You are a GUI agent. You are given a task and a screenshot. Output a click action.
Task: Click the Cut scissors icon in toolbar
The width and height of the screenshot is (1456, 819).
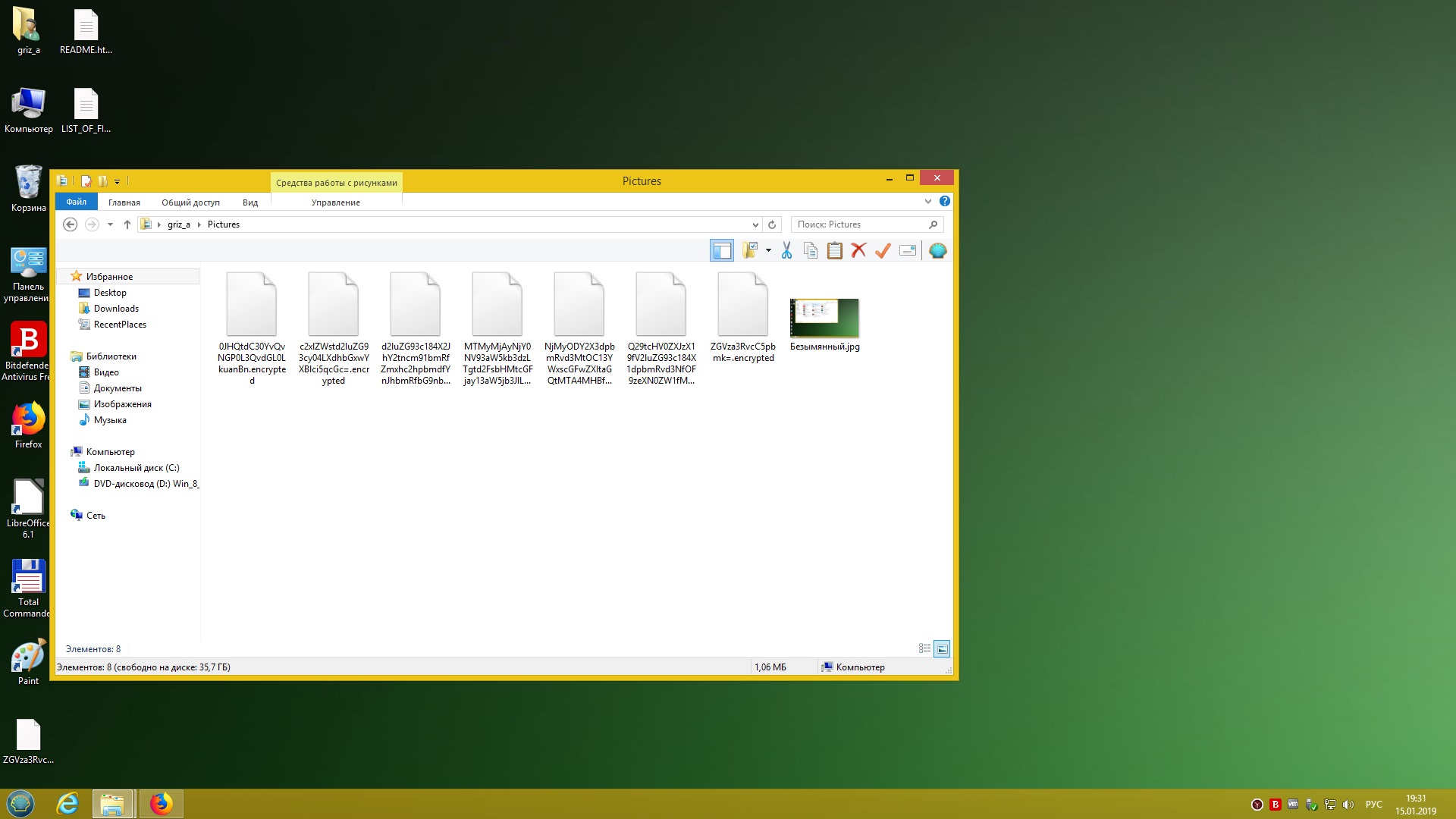point(786,250)
